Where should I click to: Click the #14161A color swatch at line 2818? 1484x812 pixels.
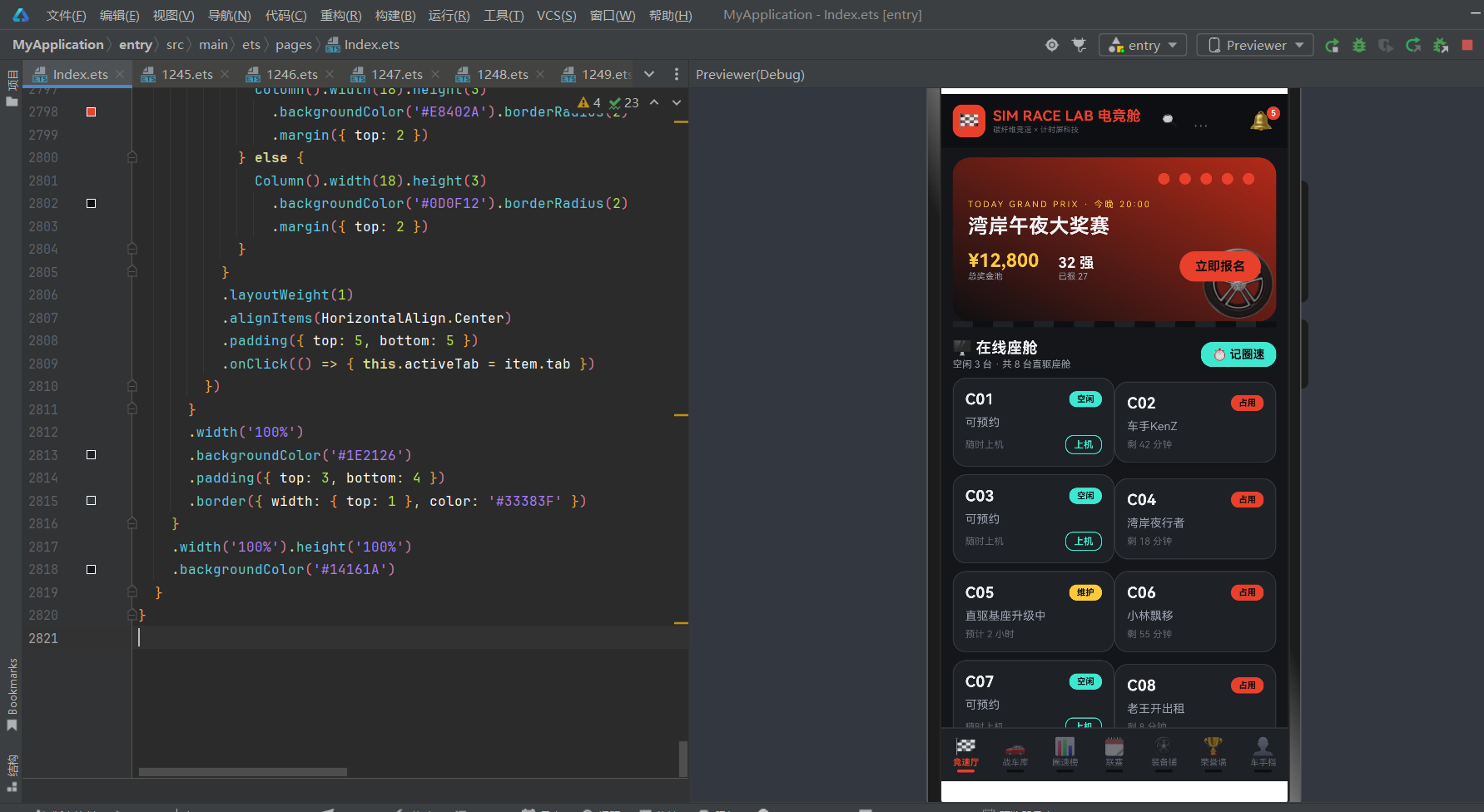91,569
